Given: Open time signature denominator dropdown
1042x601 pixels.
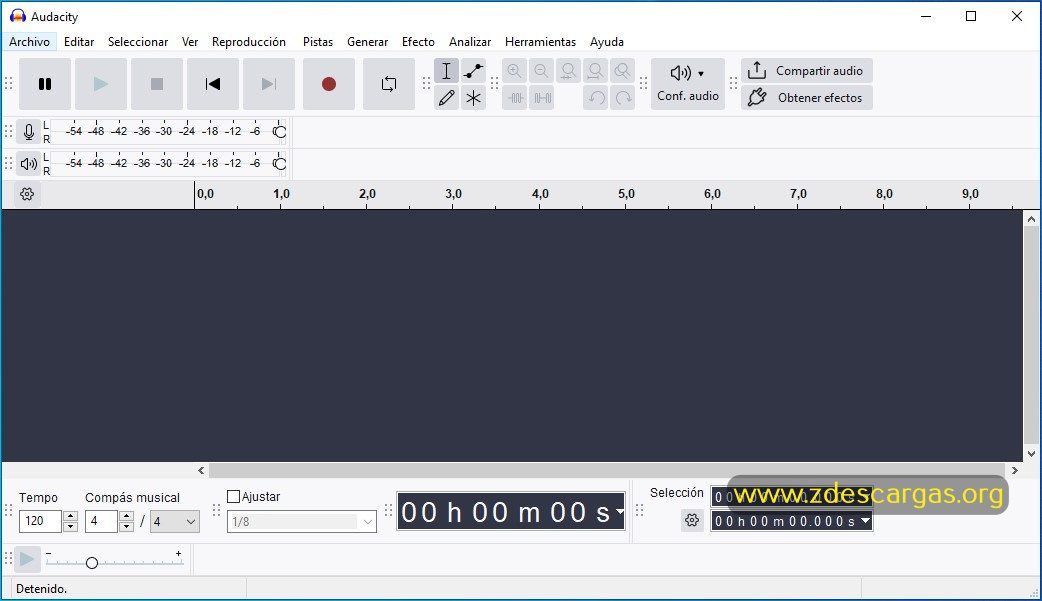Looking at the screenshot, I should coord(175,521).
